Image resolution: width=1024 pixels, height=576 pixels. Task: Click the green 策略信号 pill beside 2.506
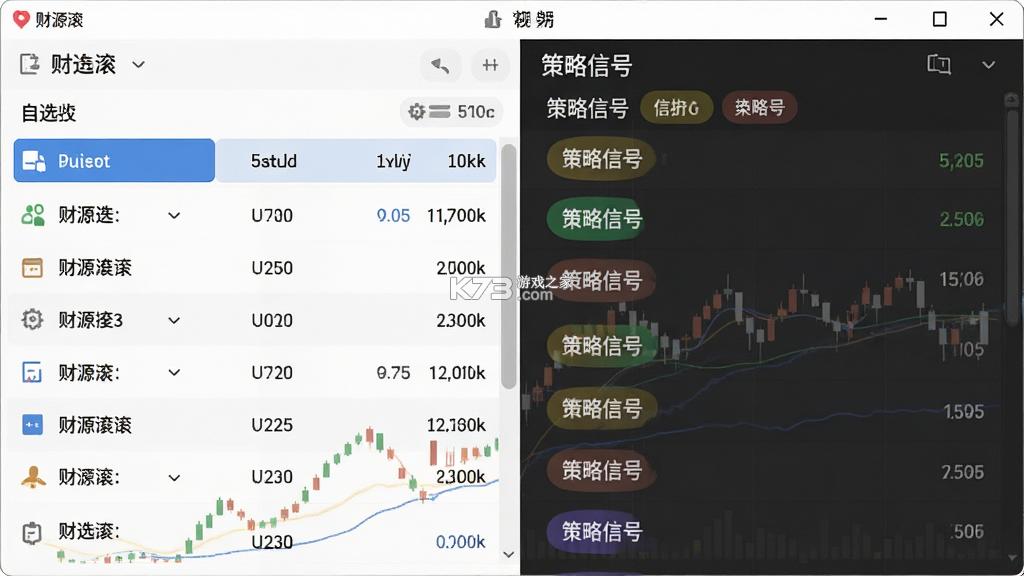click(595, 219)
